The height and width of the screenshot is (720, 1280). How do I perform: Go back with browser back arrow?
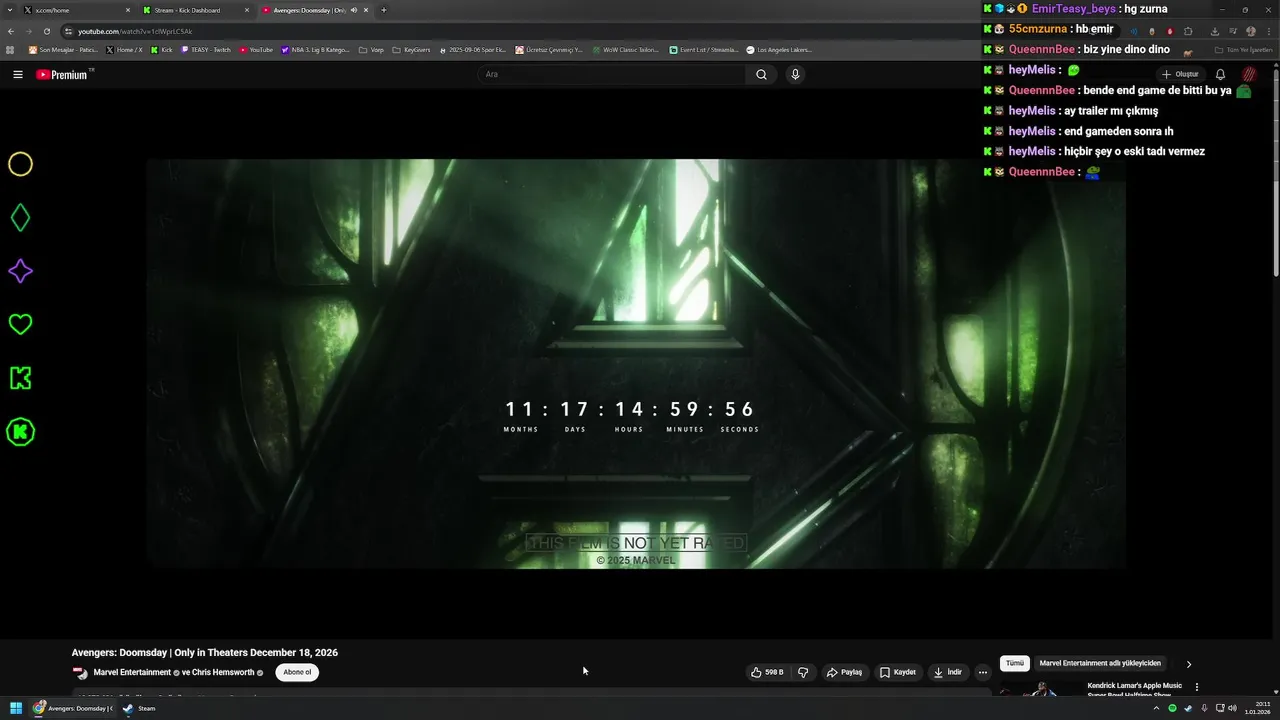(11, 31)
